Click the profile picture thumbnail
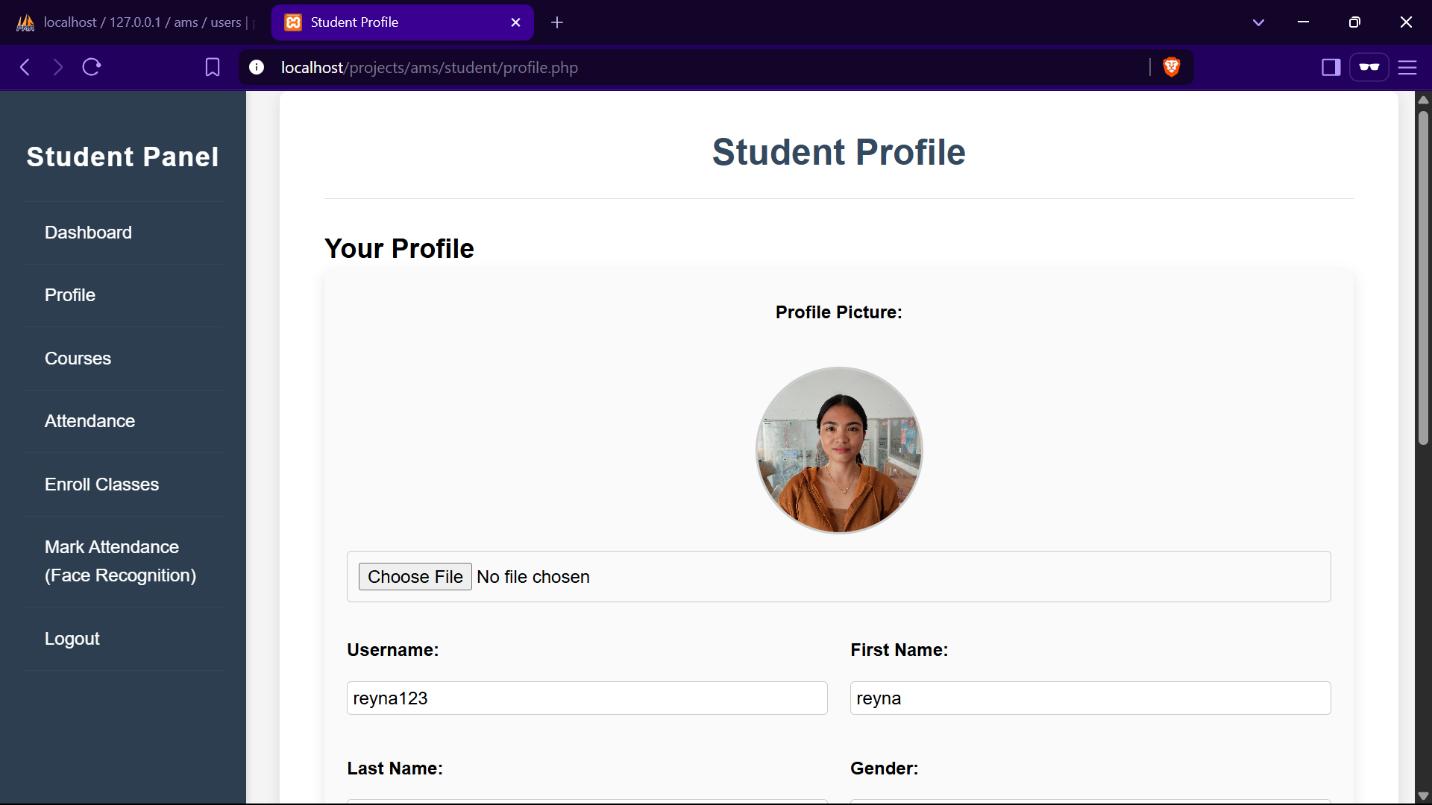 click(x=838, y=449)
